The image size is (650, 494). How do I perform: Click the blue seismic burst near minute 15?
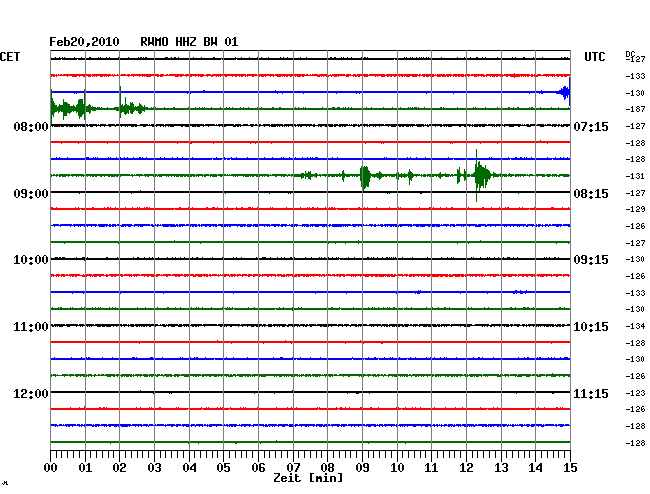[x=565, y=92]
